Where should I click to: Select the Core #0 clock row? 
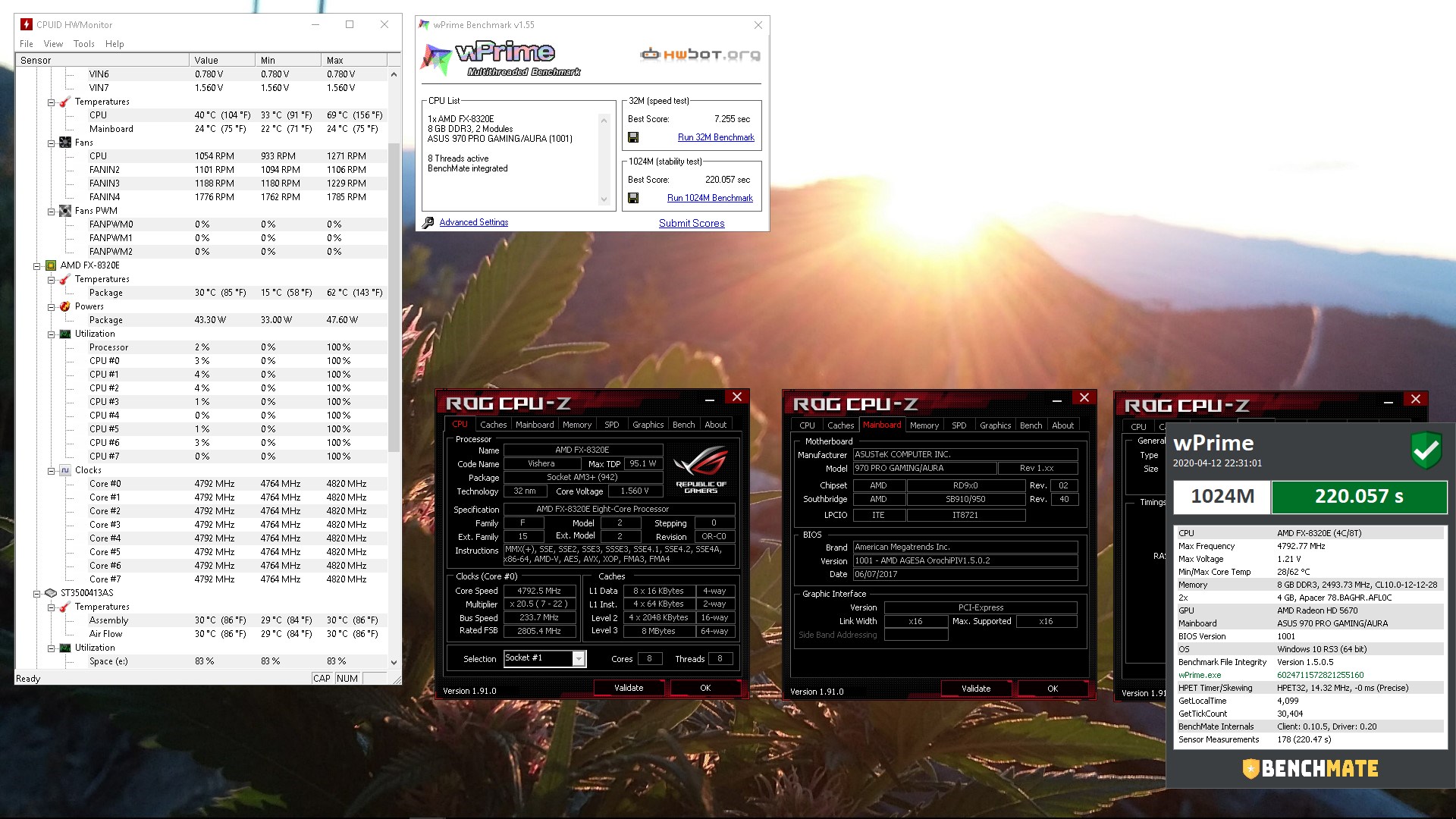202,484
